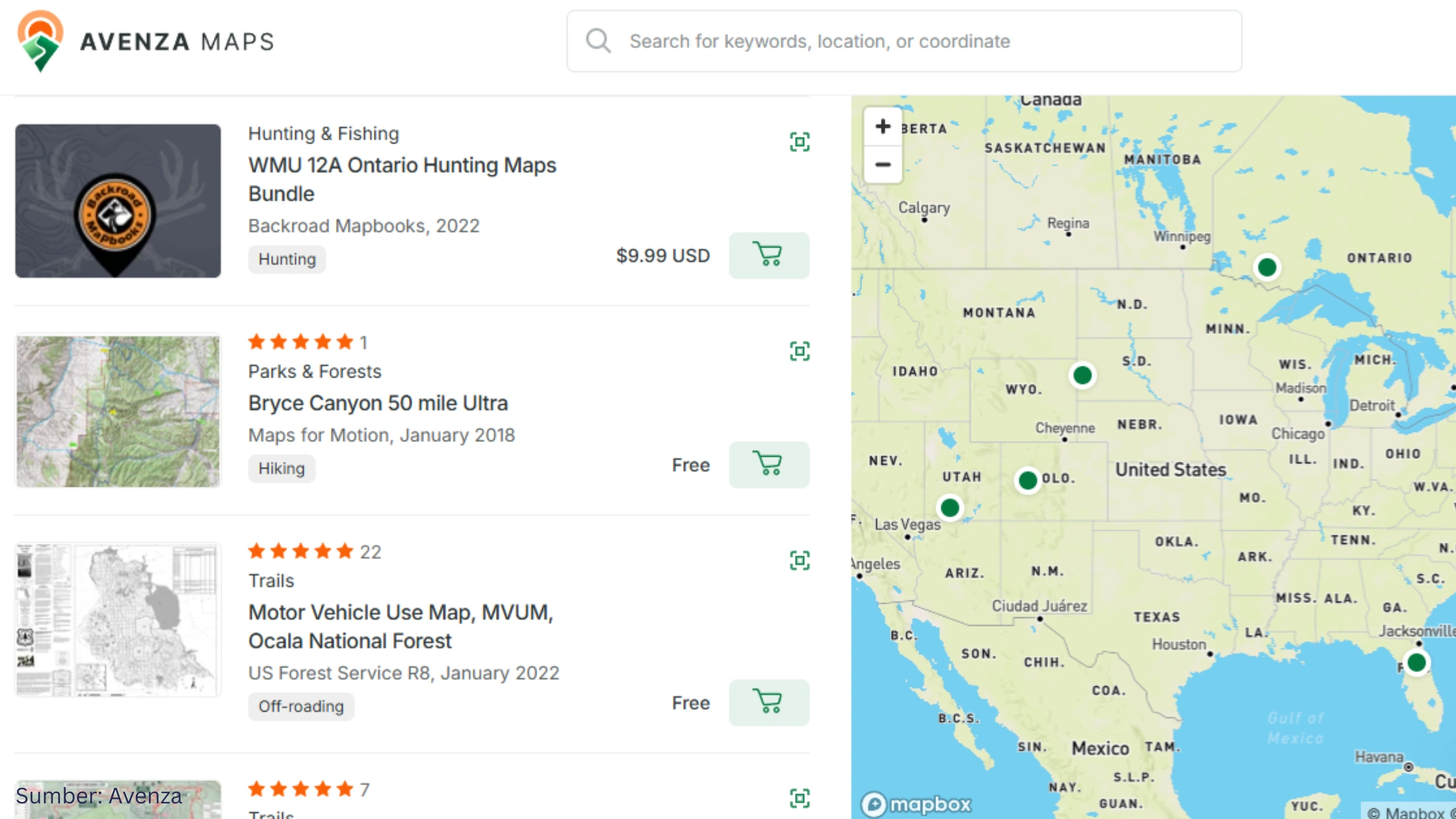1456x819 pixels.
Task: Click the search magnifier icon
Action: 598,40
